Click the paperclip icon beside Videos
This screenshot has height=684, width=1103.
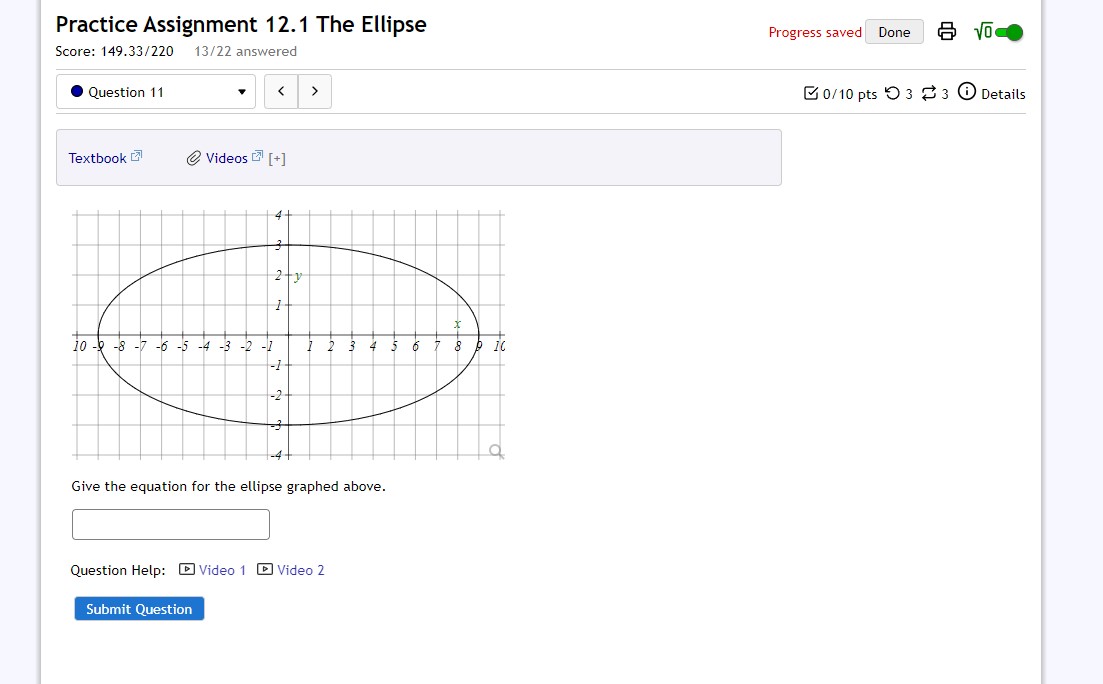[x=195, y=157]
